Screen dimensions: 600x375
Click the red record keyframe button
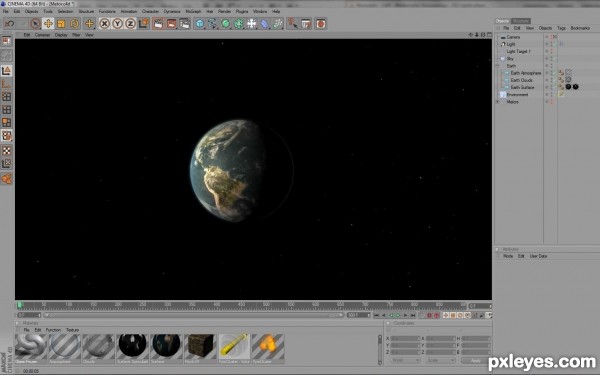(x=429, y=315)
